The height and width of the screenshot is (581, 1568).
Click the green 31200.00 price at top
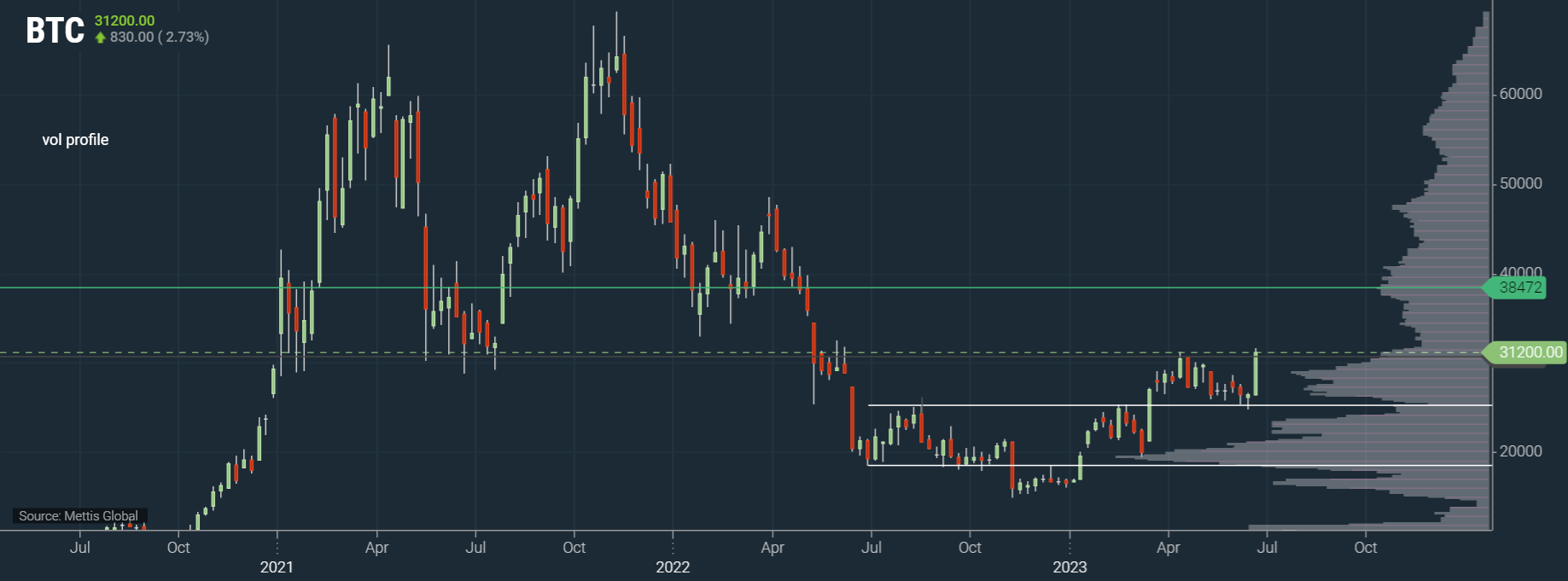coord(125,20)
